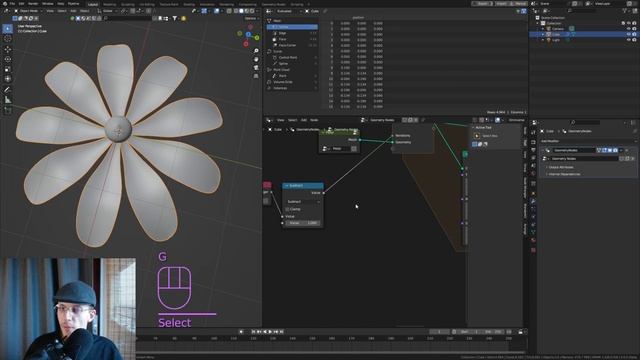Toggle GeometryNodes modifier edit mode display

(x=604, y=150)
